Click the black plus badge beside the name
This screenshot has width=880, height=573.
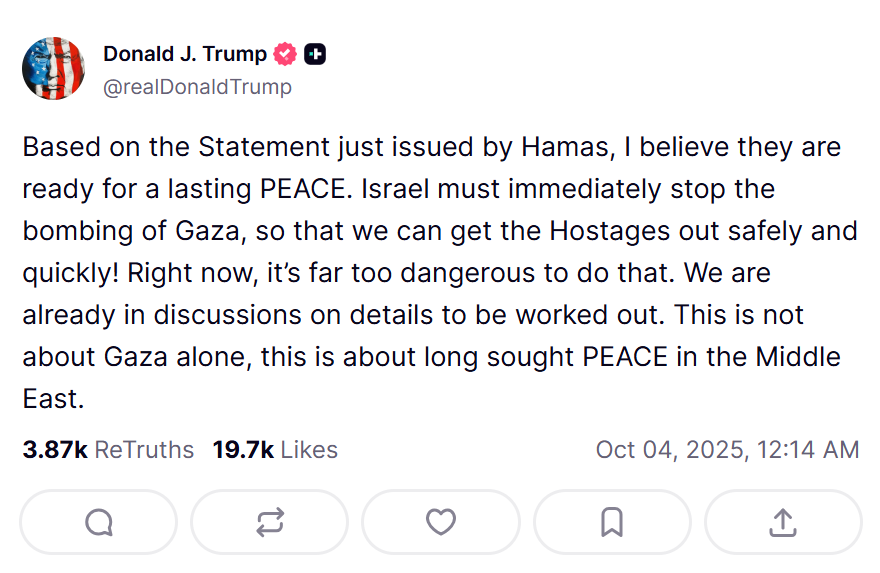point(314,54)
